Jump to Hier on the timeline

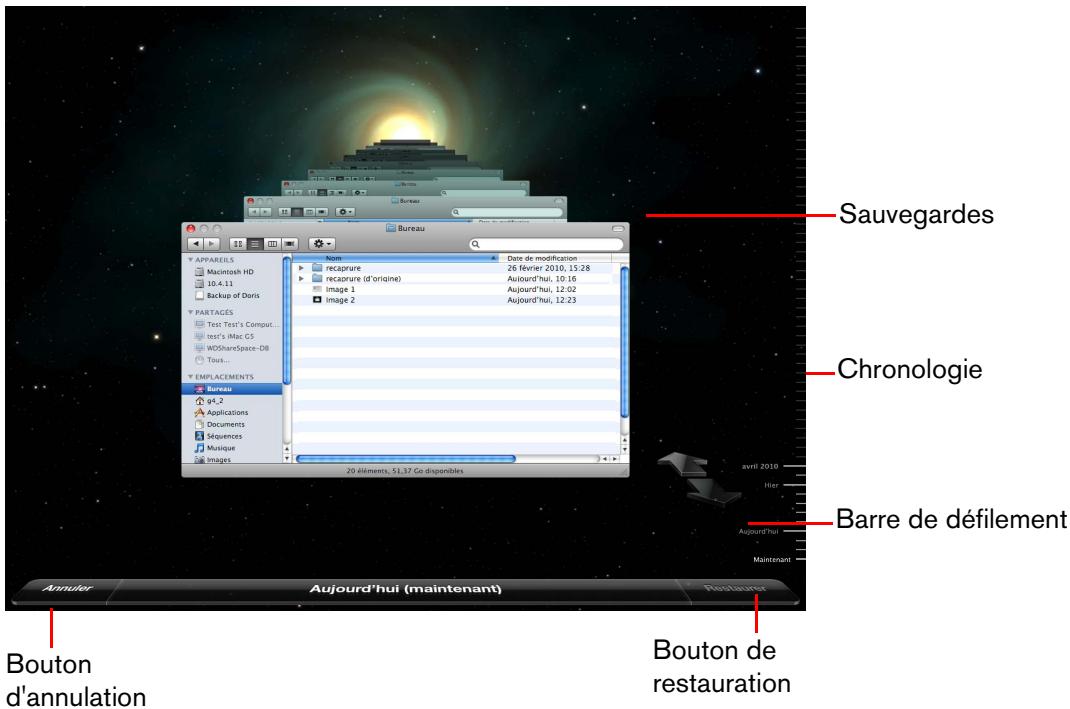[771, 485]
